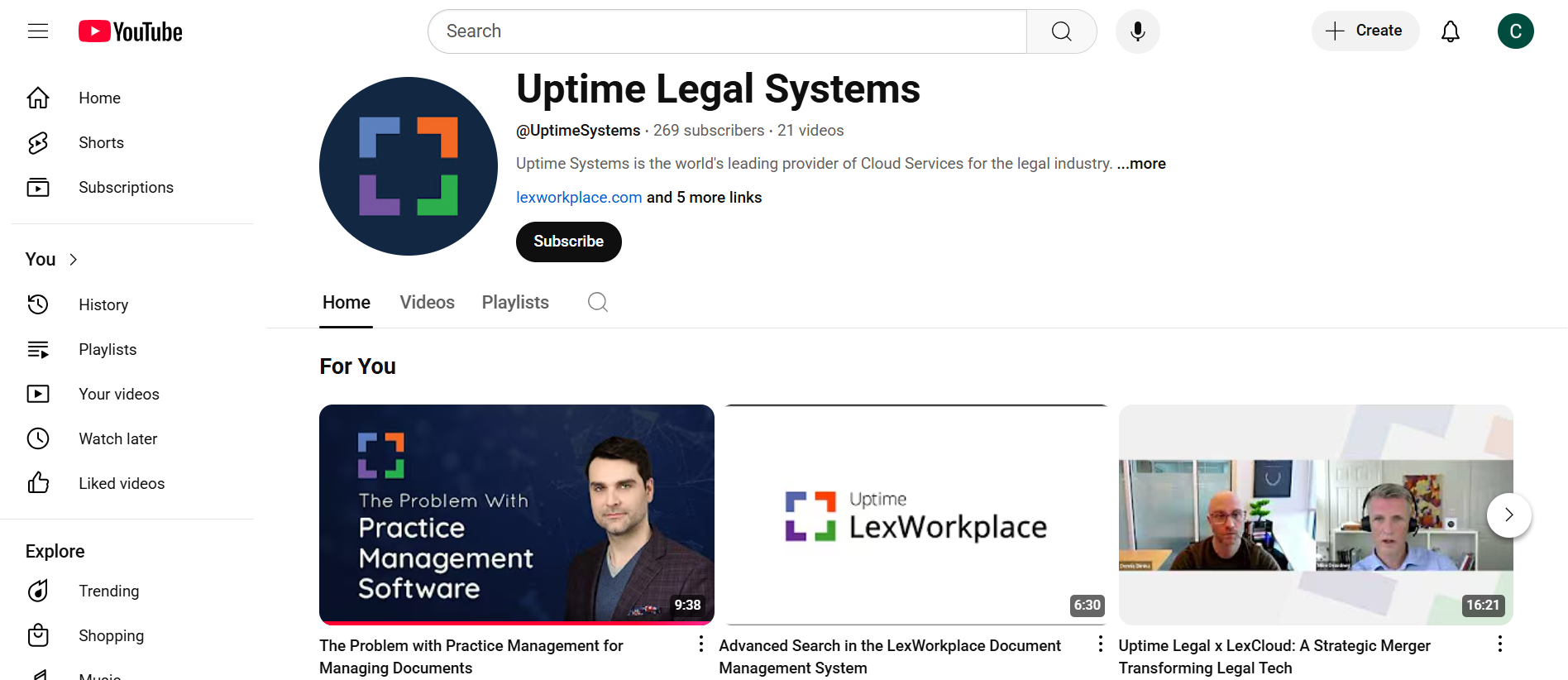Click into the Search input field
The height and width of the screenshot is (680, 1568).
728,31
